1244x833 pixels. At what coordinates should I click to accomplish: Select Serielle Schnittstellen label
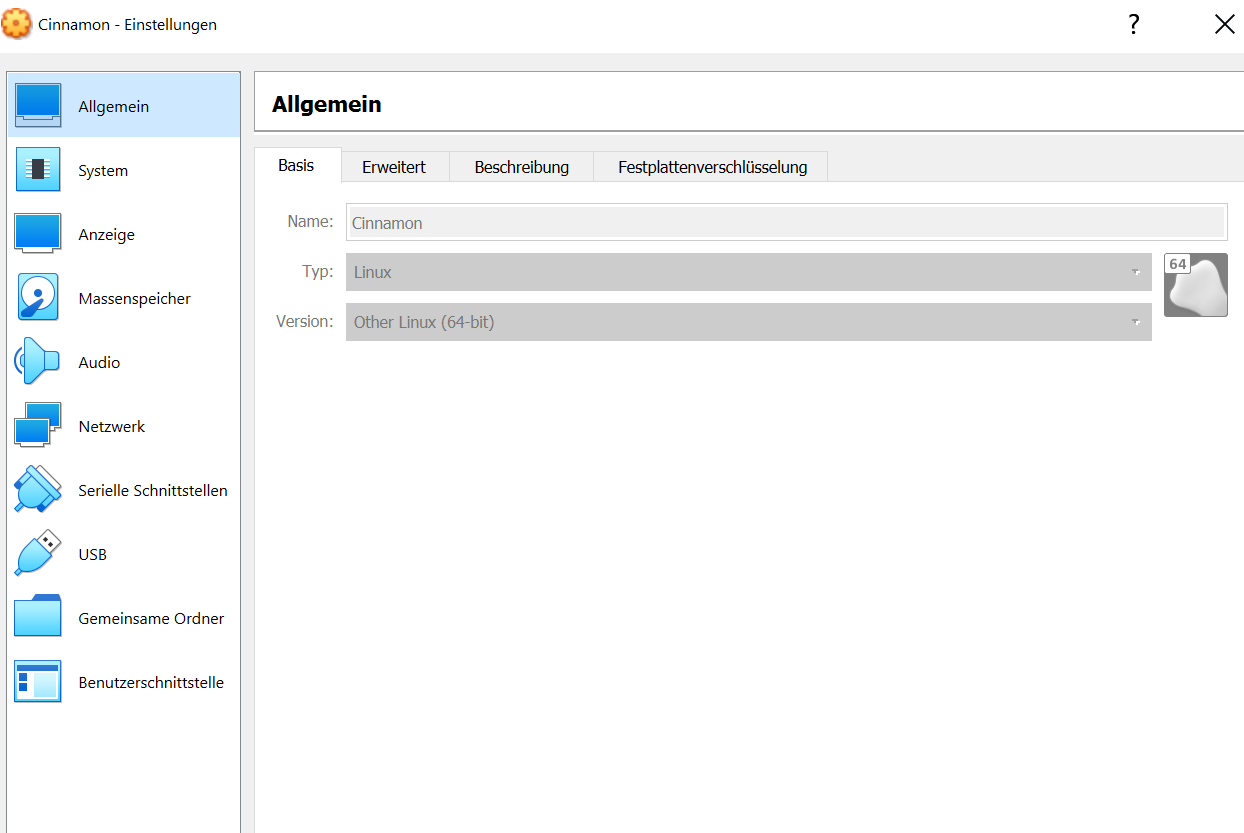(153, 491)
